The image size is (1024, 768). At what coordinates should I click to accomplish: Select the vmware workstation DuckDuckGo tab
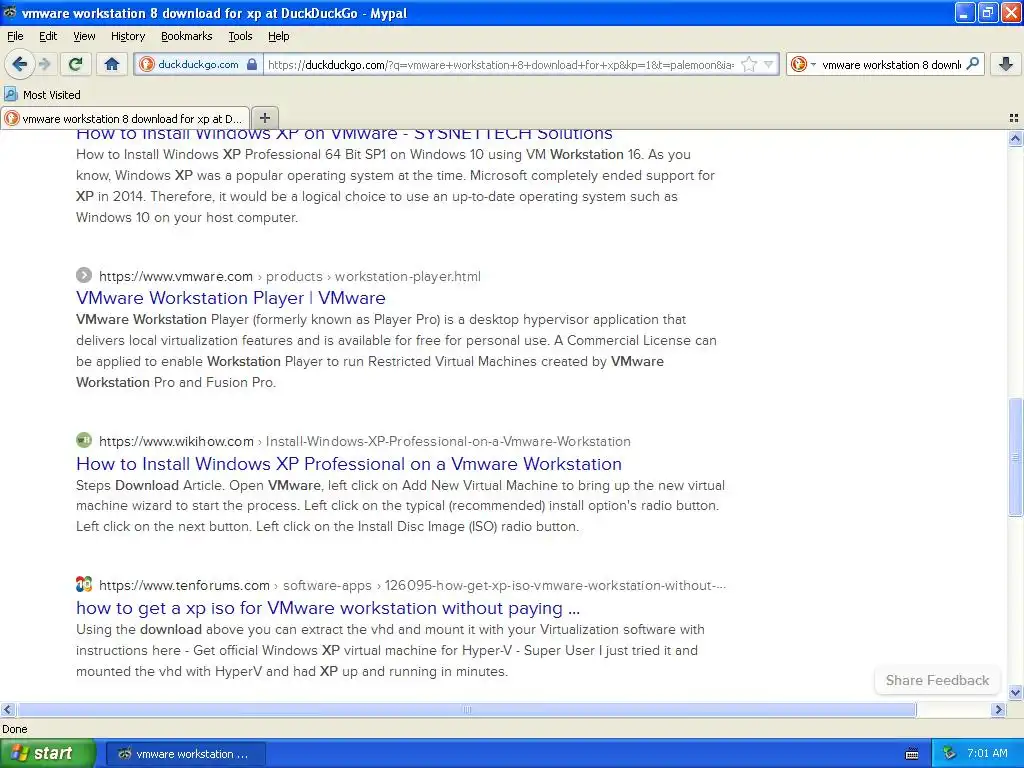pyautogui.click(x=125, y=118)
